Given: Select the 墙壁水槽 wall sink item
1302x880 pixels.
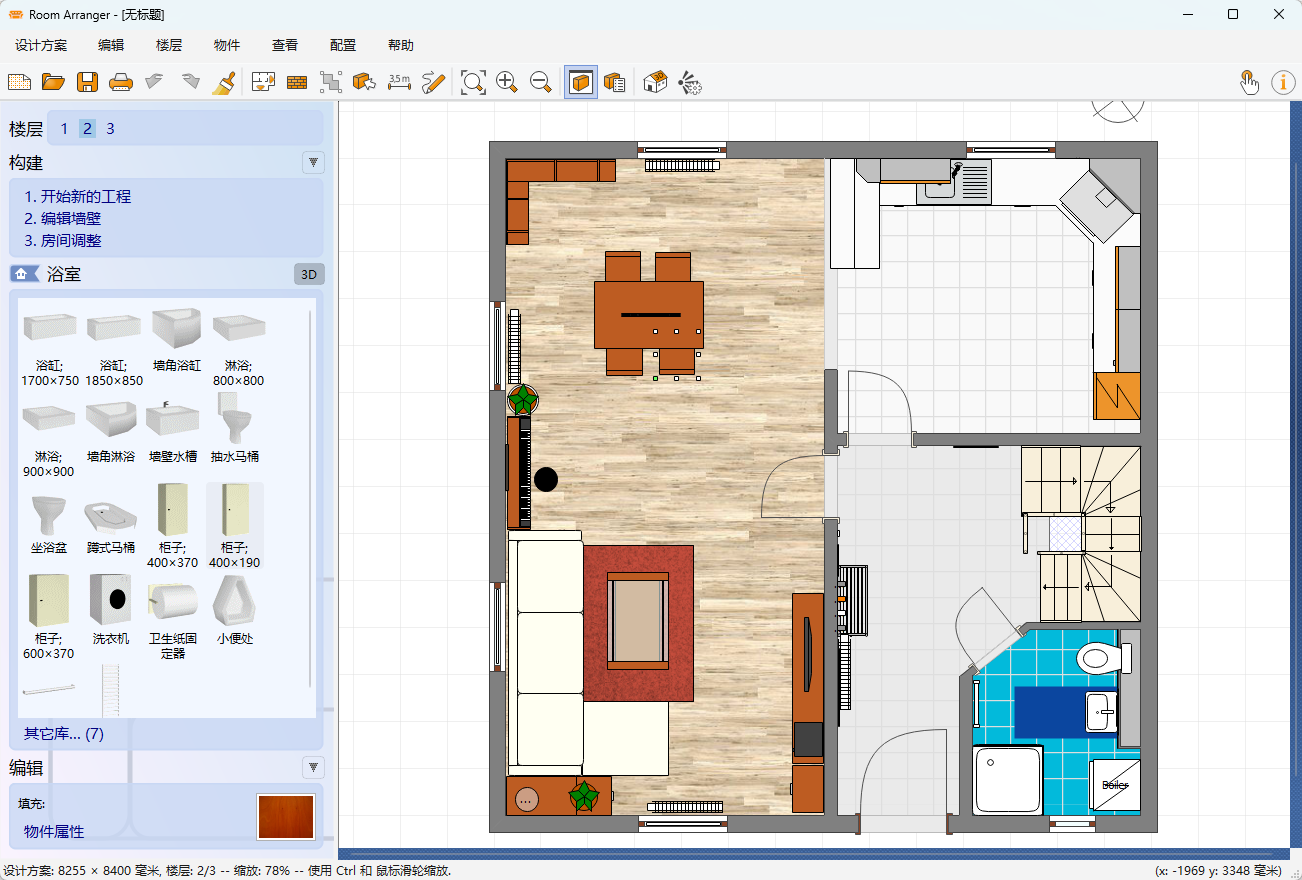Looking at the screenshot, I should tap(173, 431).
